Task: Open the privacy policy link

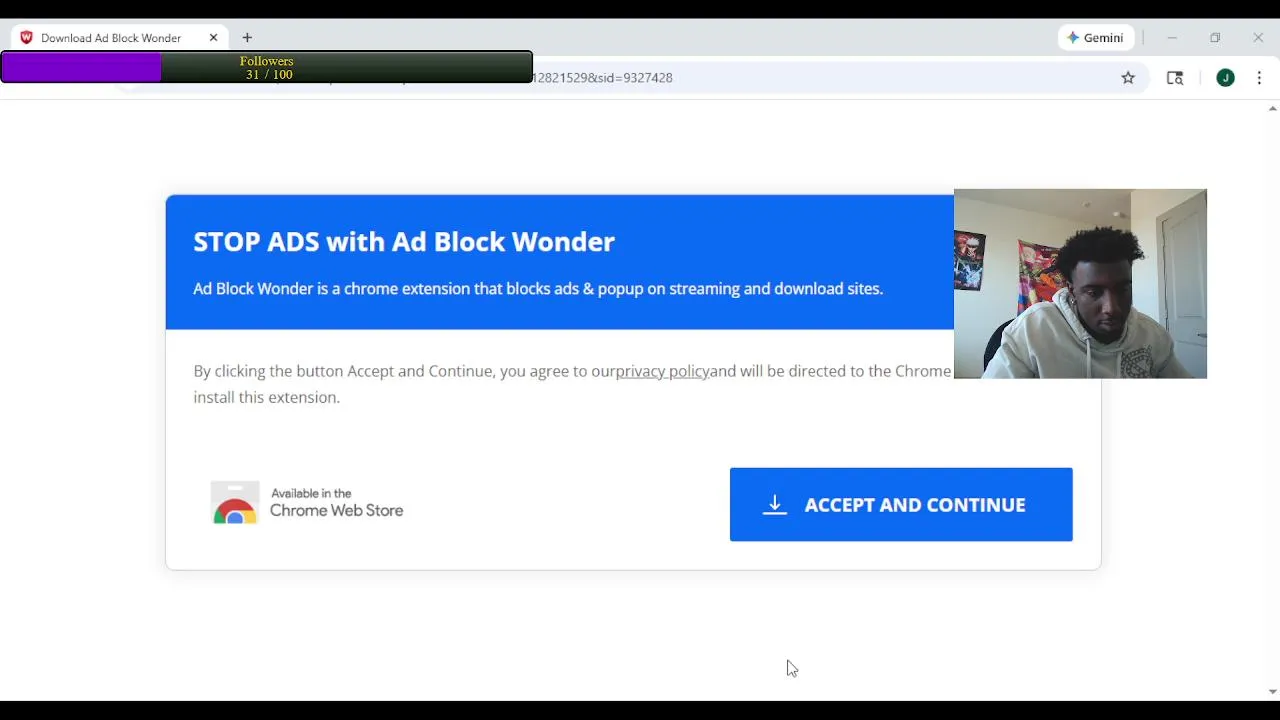Action: click(x=662, y=371)
